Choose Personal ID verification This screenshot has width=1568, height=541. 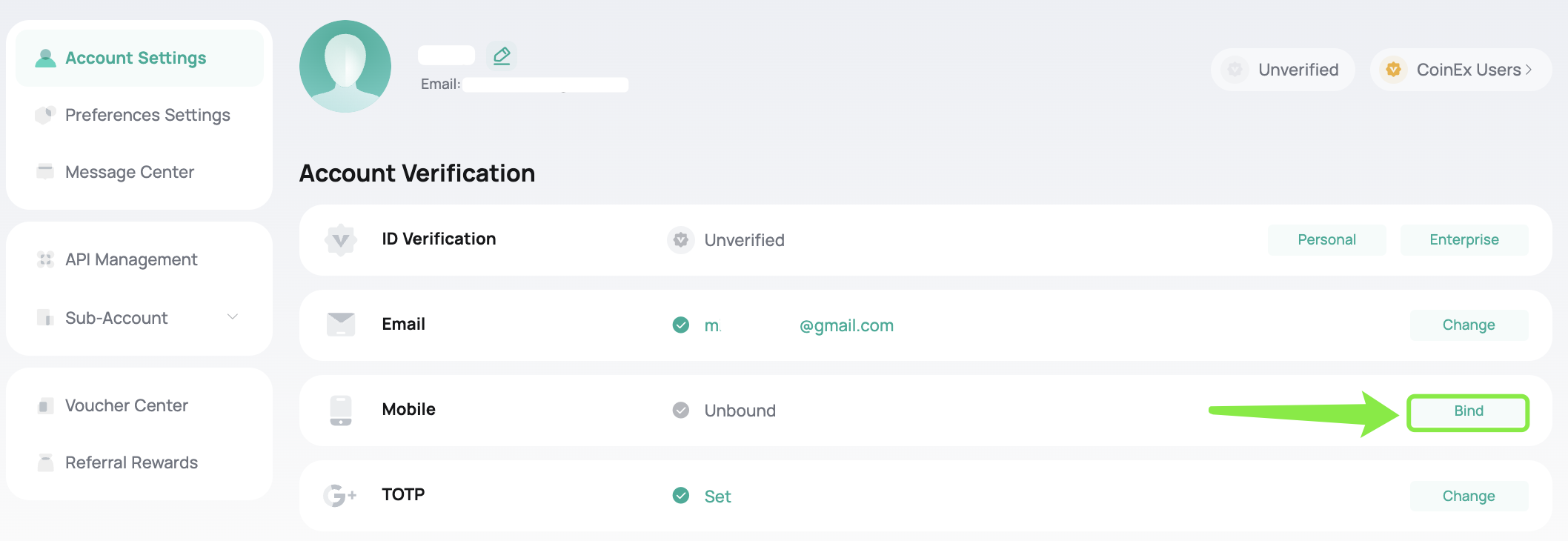click(1326, 240)
